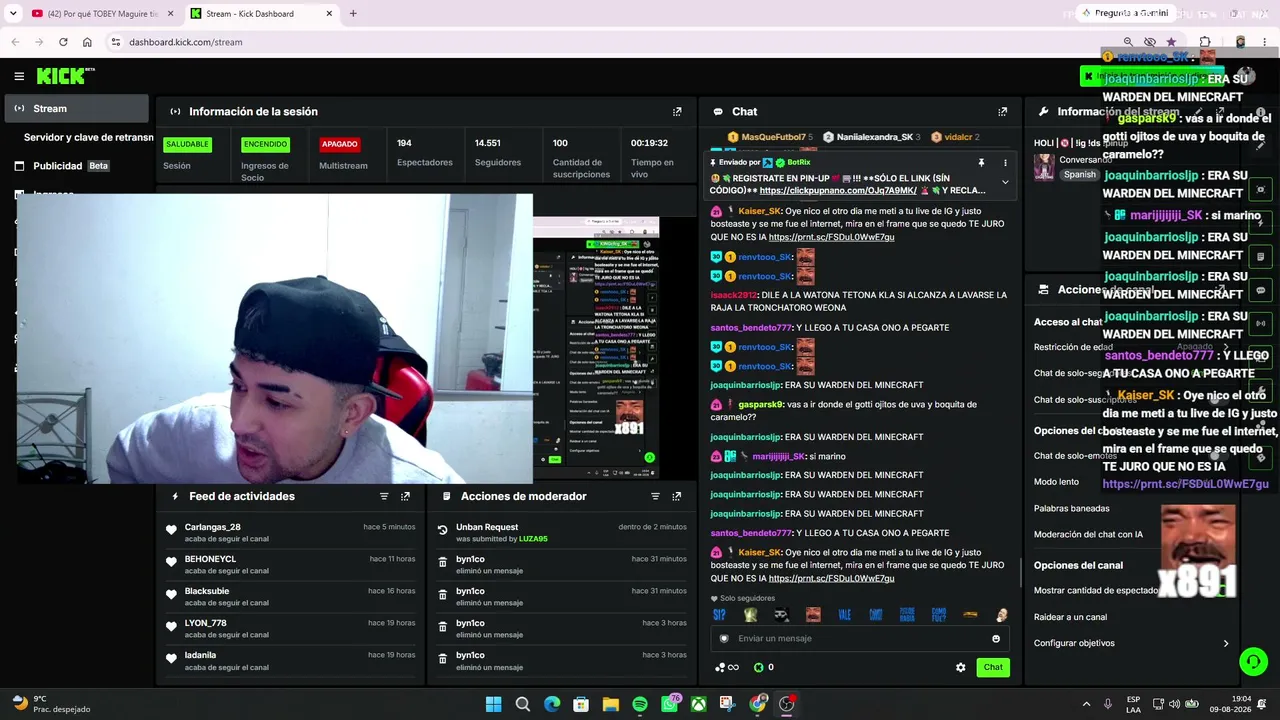Go to the browser home page
This screenshot has width=1280, height=720.
click(87, 42)
